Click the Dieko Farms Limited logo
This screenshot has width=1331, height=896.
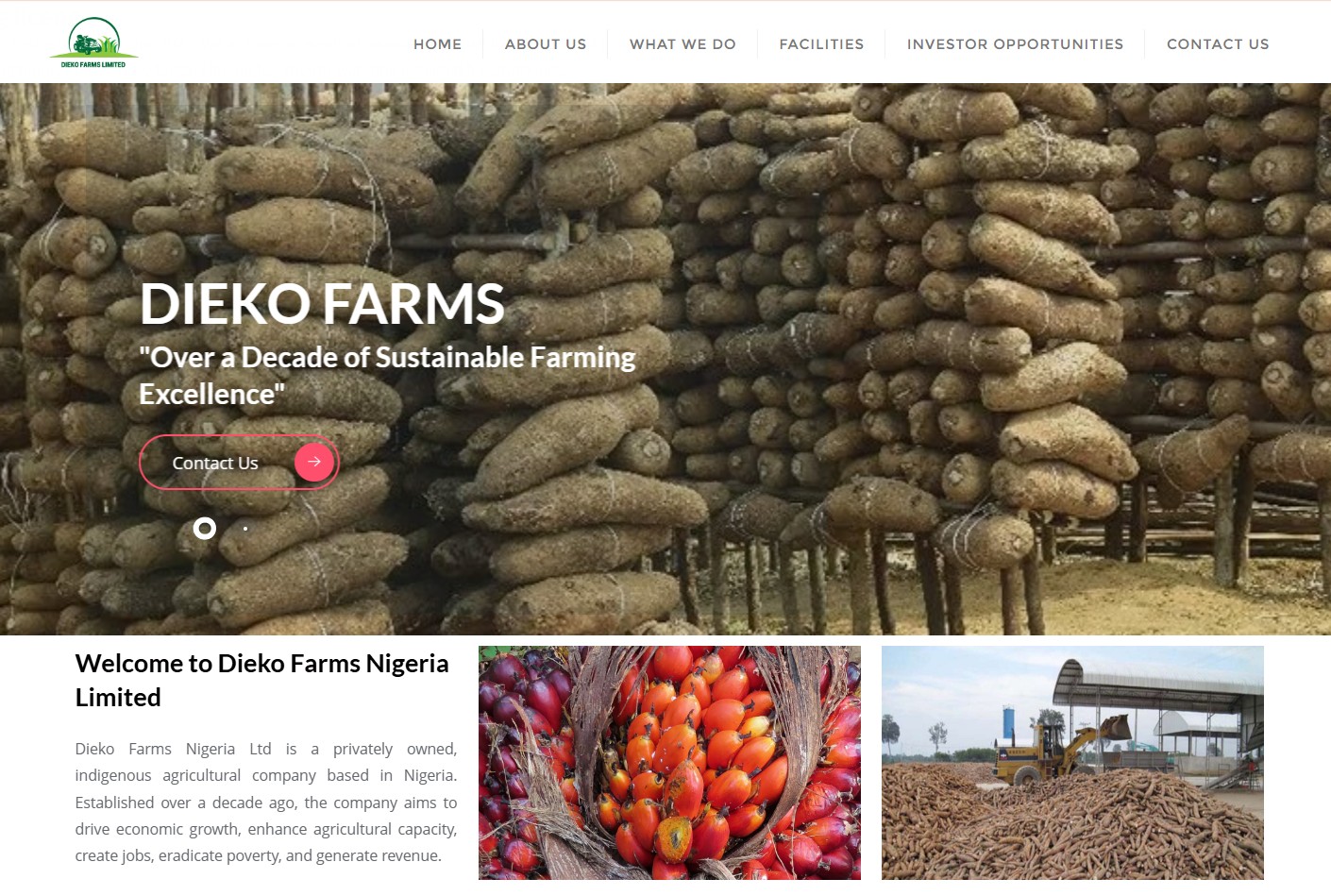[93, 42]
